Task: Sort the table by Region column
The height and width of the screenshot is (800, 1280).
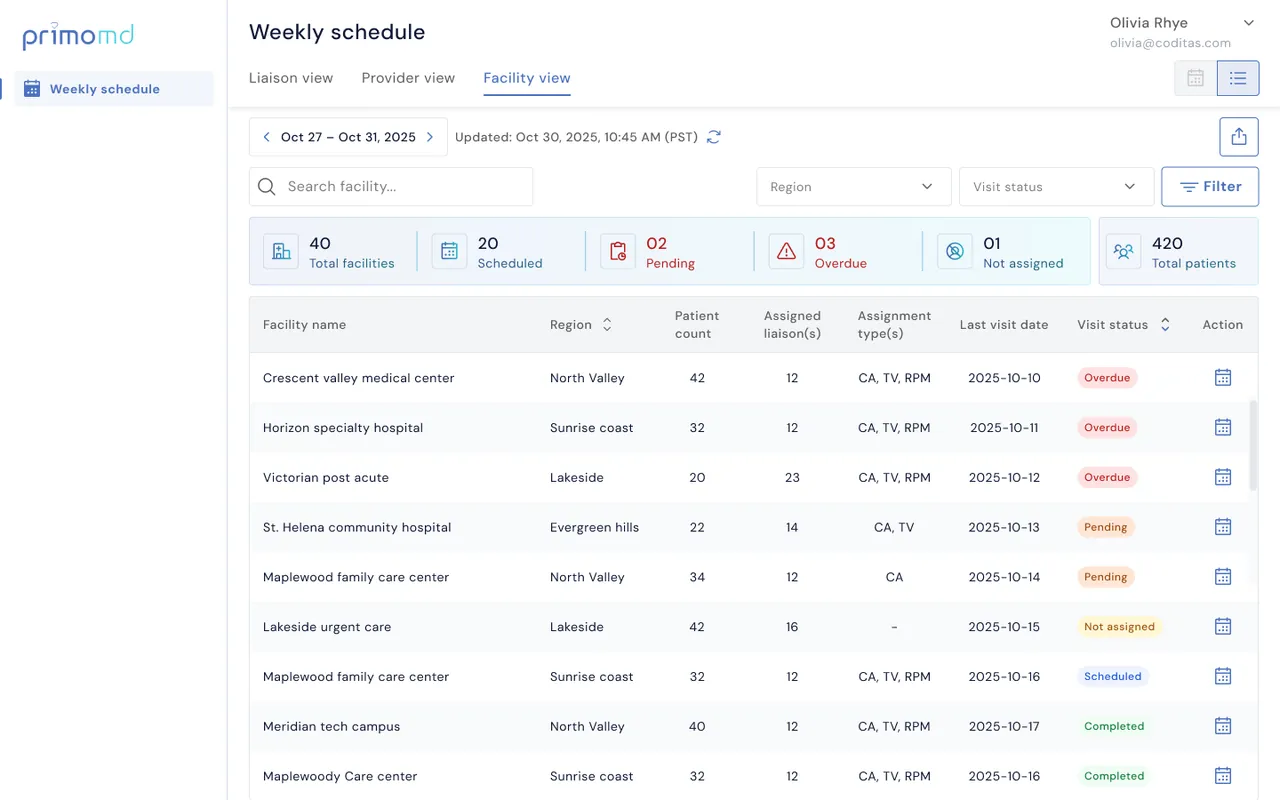Action: pyautogui.click(x=606, y=325)
